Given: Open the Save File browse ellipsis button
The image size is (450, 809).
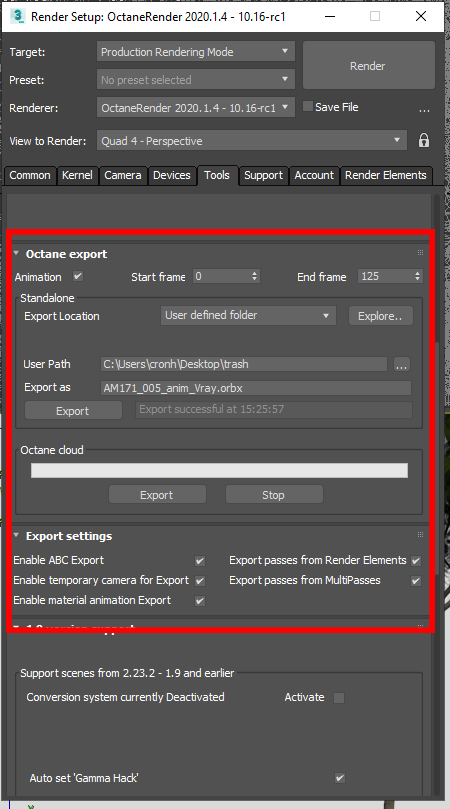Looking at the screenshot, I should click(424, 109).
